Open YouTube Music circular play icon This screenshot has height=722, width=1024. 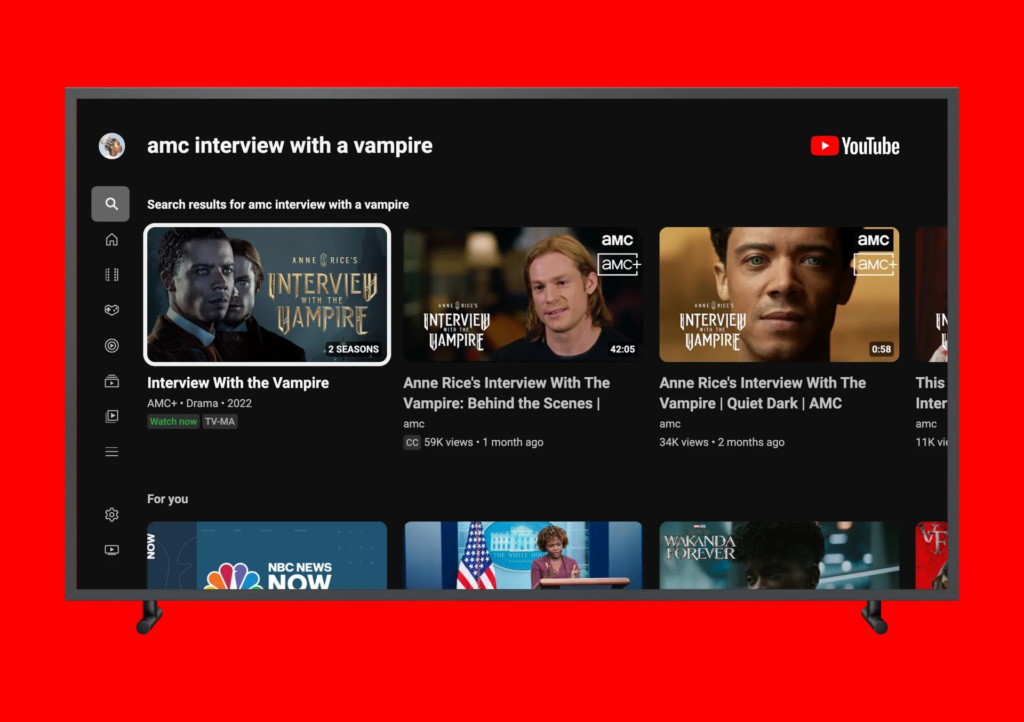pos(112,345)
